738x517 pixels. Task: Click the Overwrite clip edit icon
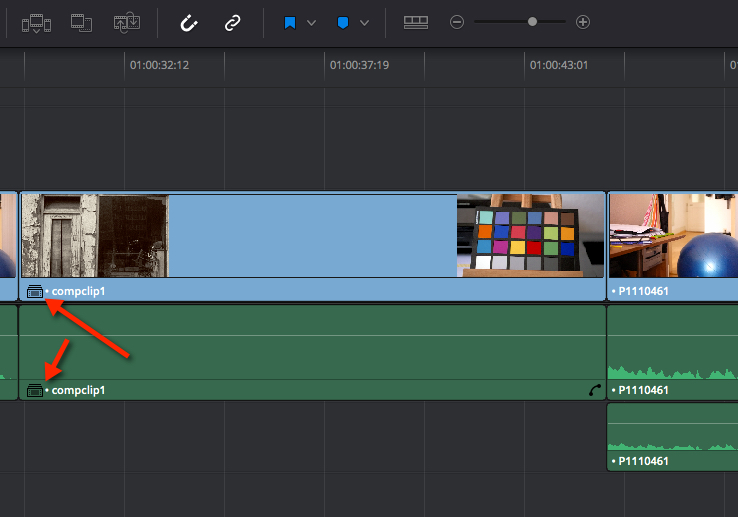click(x=81, y=22)
